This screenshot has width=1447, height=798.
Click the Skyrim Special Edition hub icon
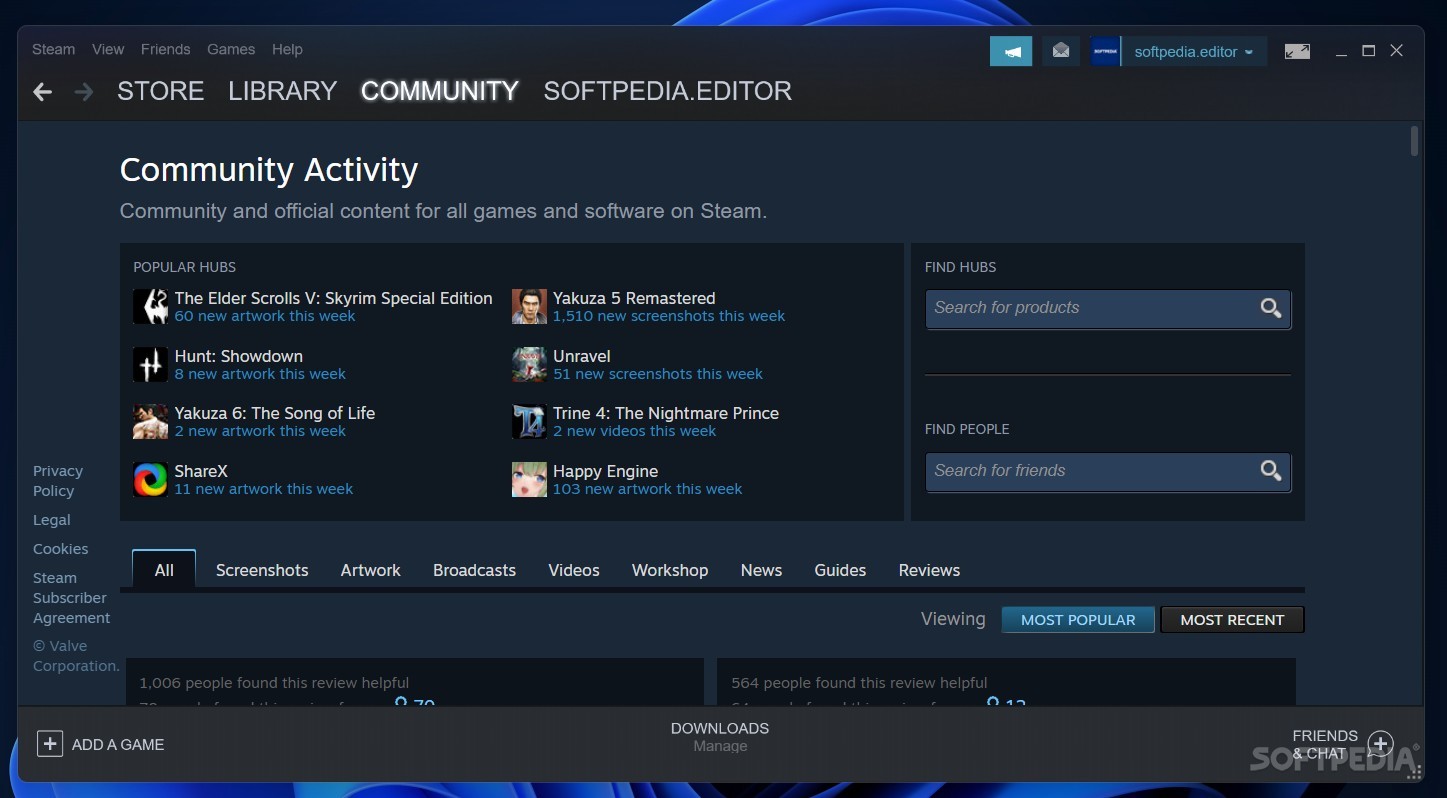[x=151, y=306]
